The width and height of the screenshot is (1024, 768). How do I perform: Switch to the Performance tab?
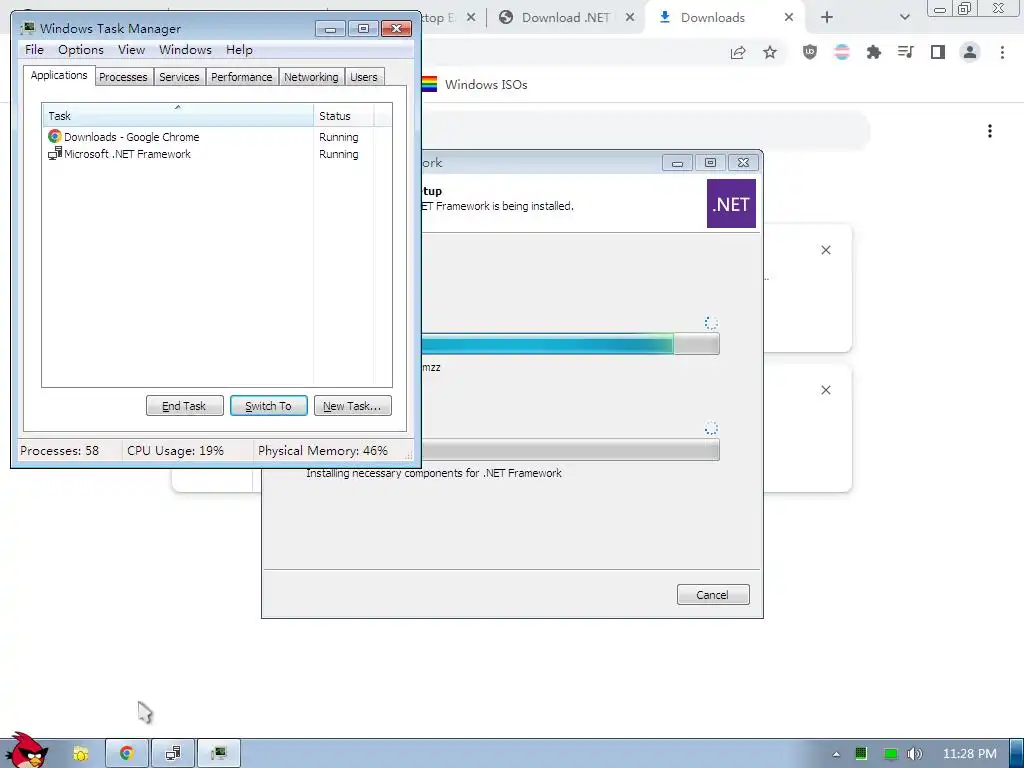coord(242,77)
